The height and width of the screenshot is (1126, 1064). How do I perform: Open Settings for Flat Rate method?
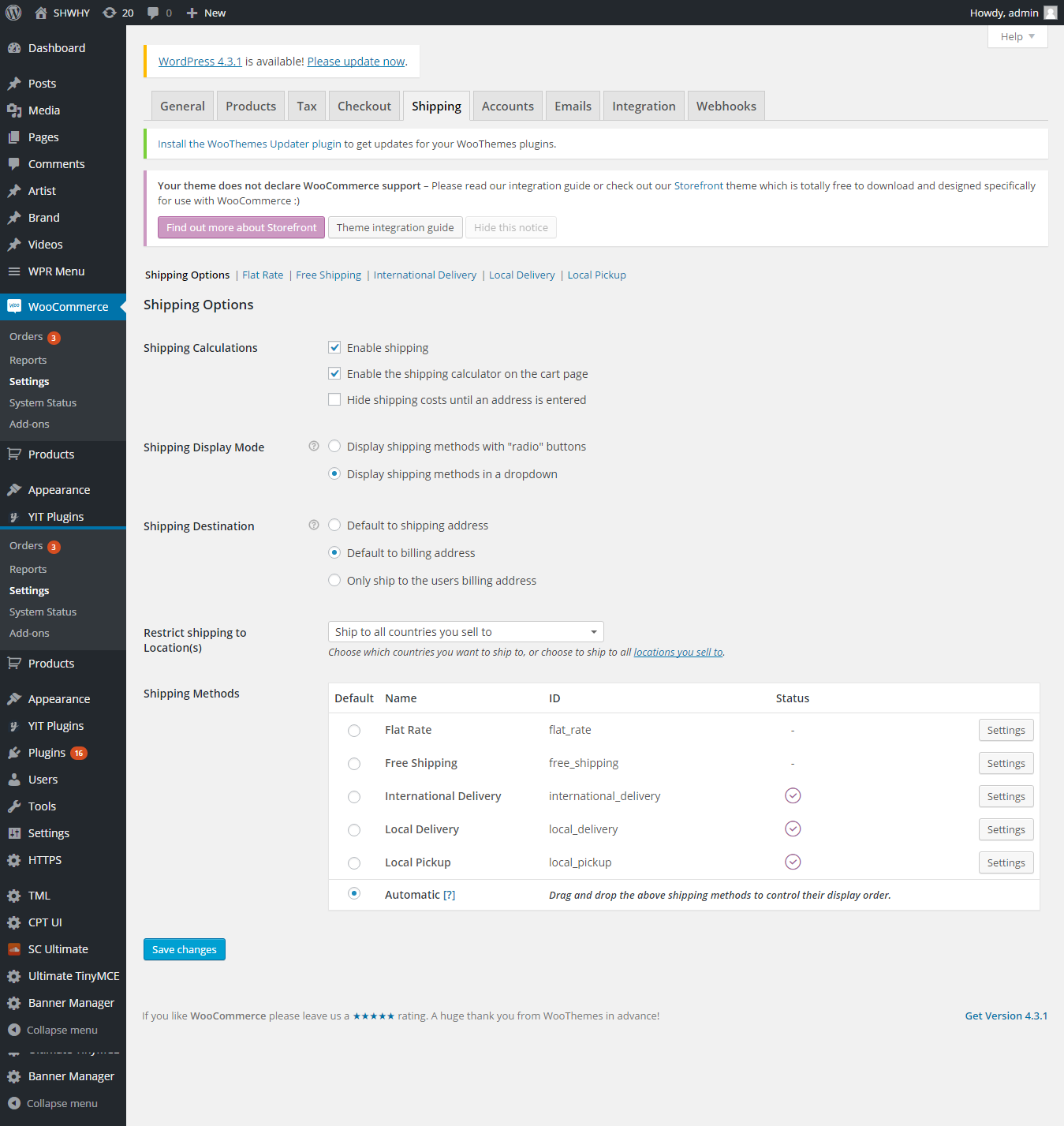1006,730
